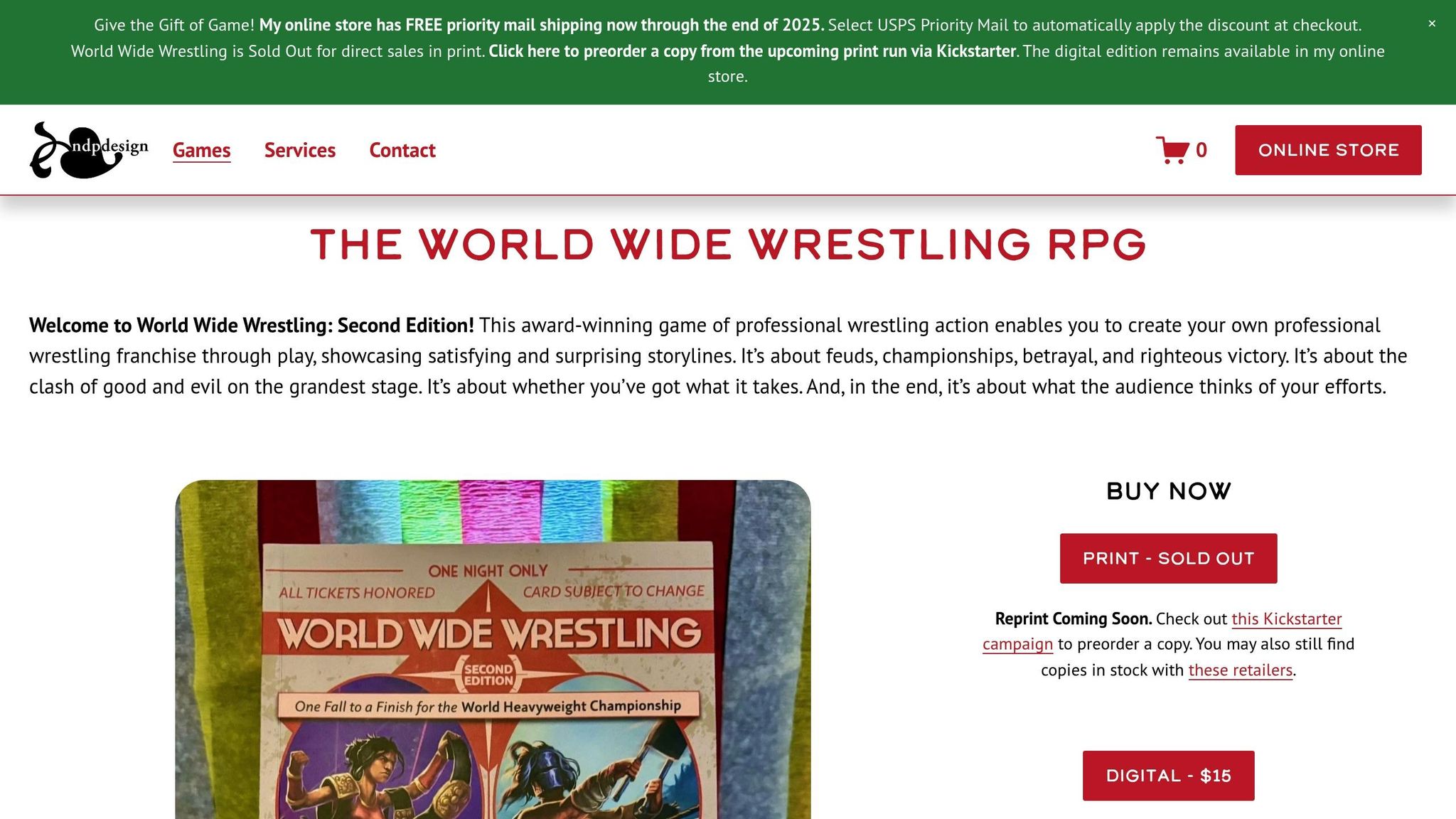The height and width of the screenshot is (819, 1456).
Task: Buy the DIGITAL - $15 edition
Action: 1168,775
